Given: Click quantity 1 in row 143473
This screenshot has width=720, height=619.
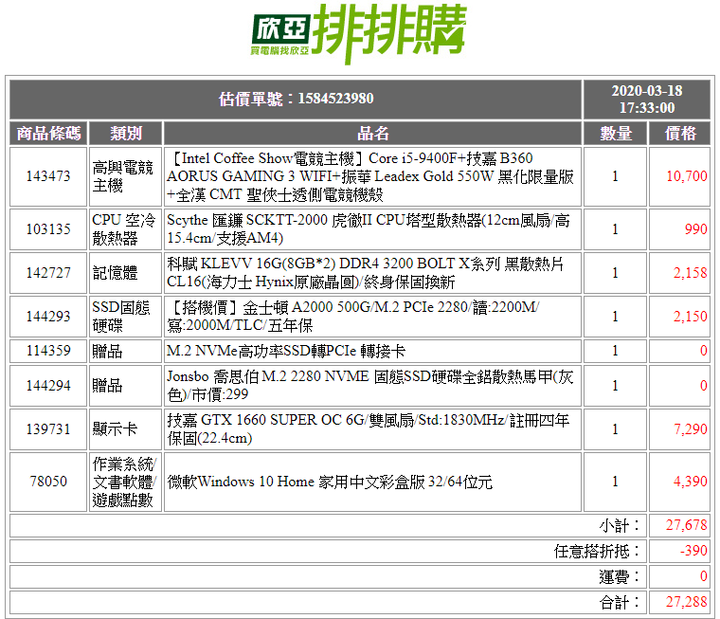Looking at the screenshot, I should (615, 176).
